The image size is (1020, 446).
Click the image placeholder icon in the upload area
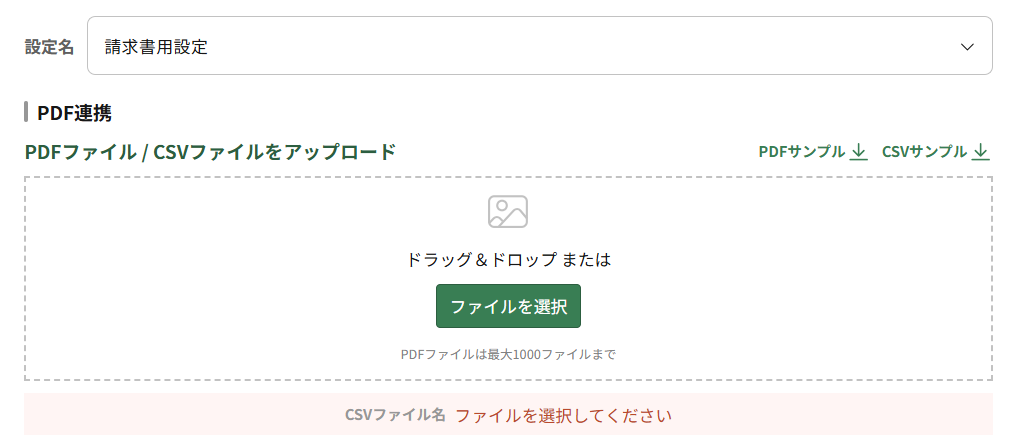(x=508, y=211)
